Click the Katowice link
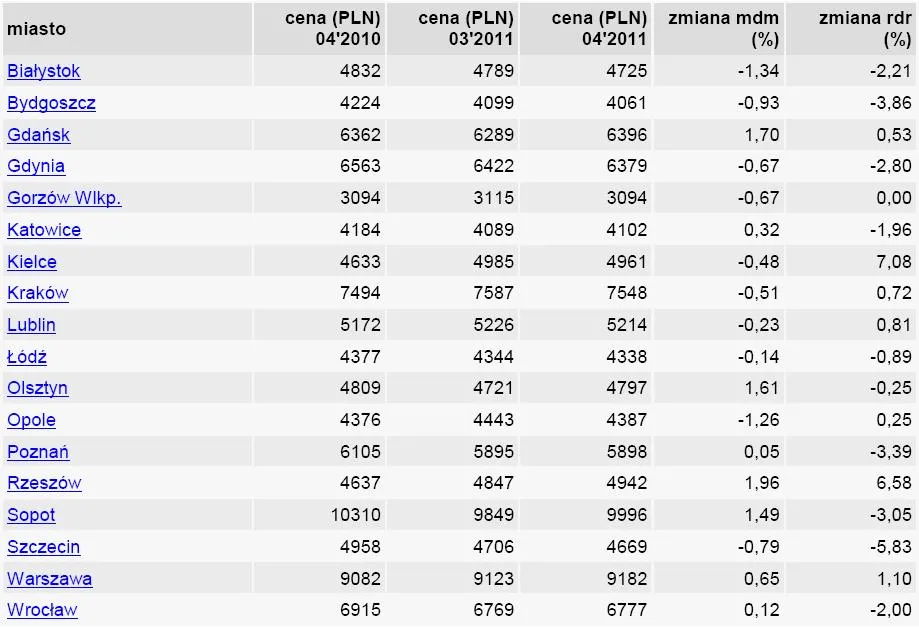Screen dimensions: 919x627 click(x=44, y=230)
